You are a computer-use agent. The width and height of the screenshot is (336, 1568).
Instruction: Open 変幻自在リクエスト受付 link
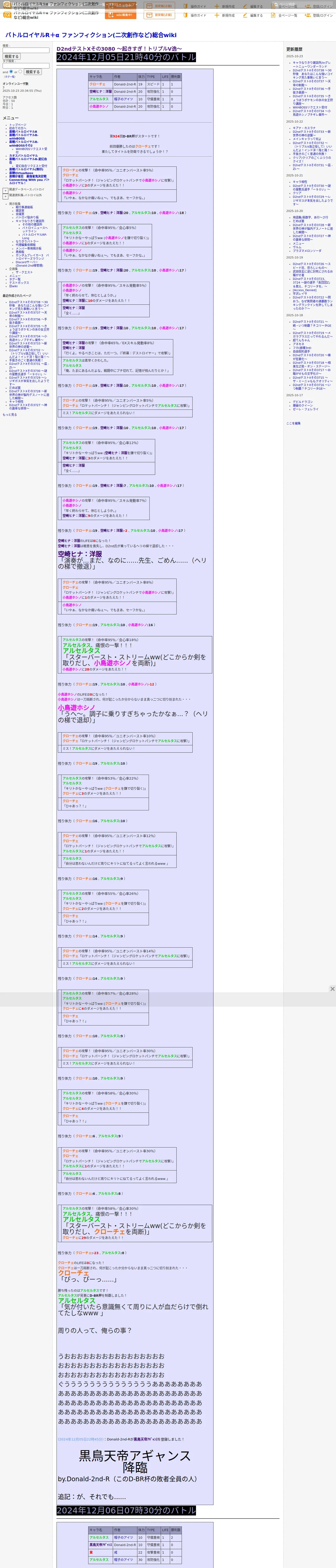coord(31,166)
